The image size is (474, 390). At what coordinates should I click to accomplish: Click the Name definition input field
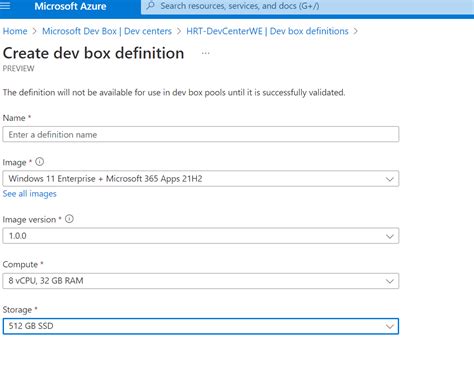coord(201,134)
